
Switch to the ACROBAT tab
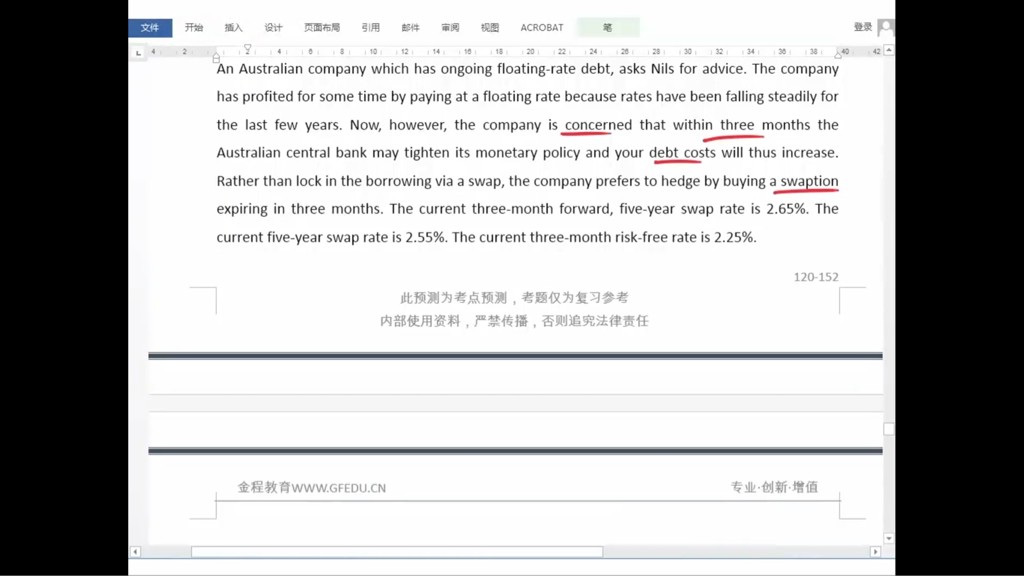click(541, 27)
